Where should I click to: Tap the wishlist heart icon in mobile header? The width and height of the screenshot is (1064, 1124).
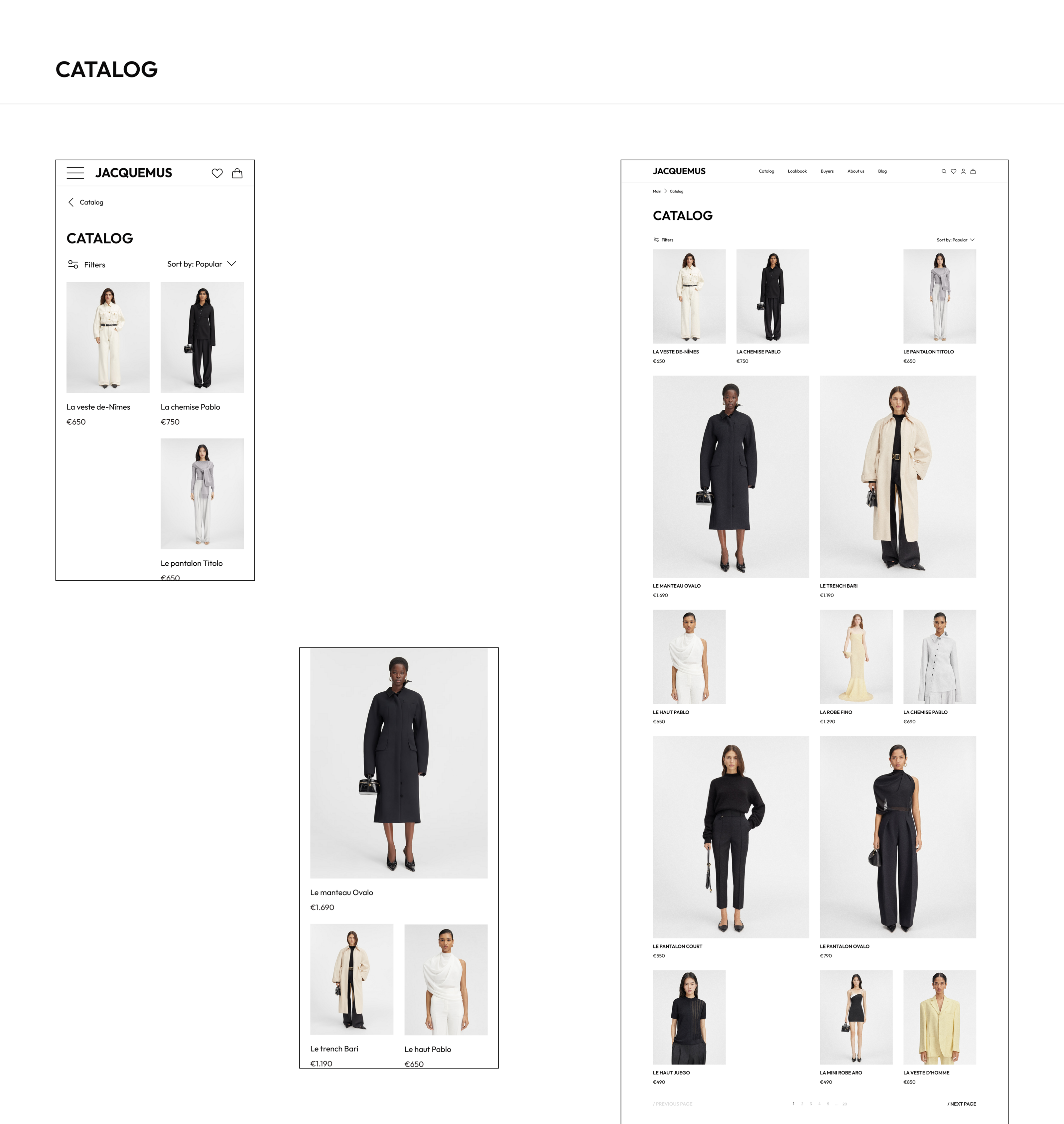click(217, 174)
